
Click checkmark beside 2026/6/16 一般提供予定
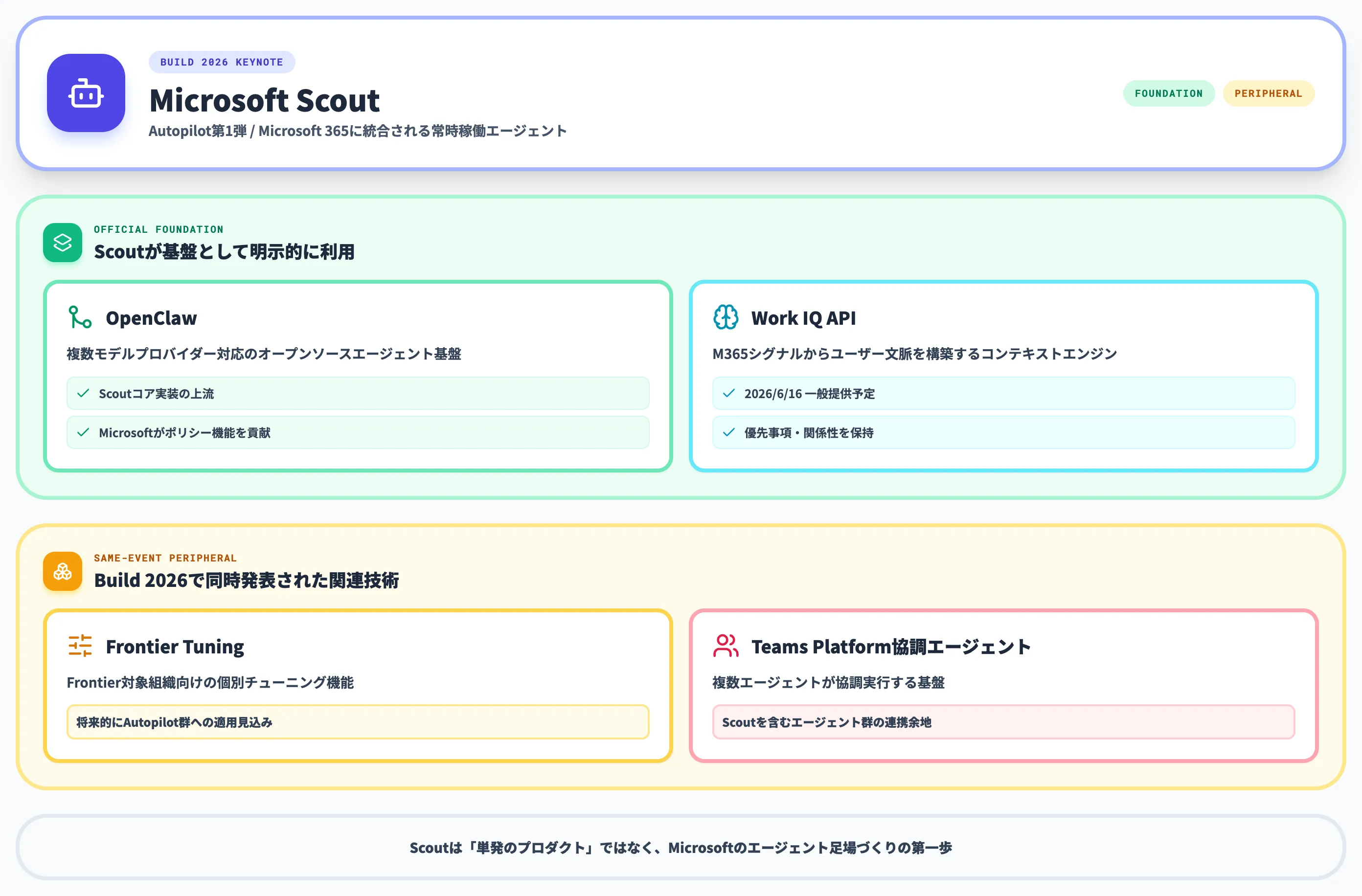(728, 393)
